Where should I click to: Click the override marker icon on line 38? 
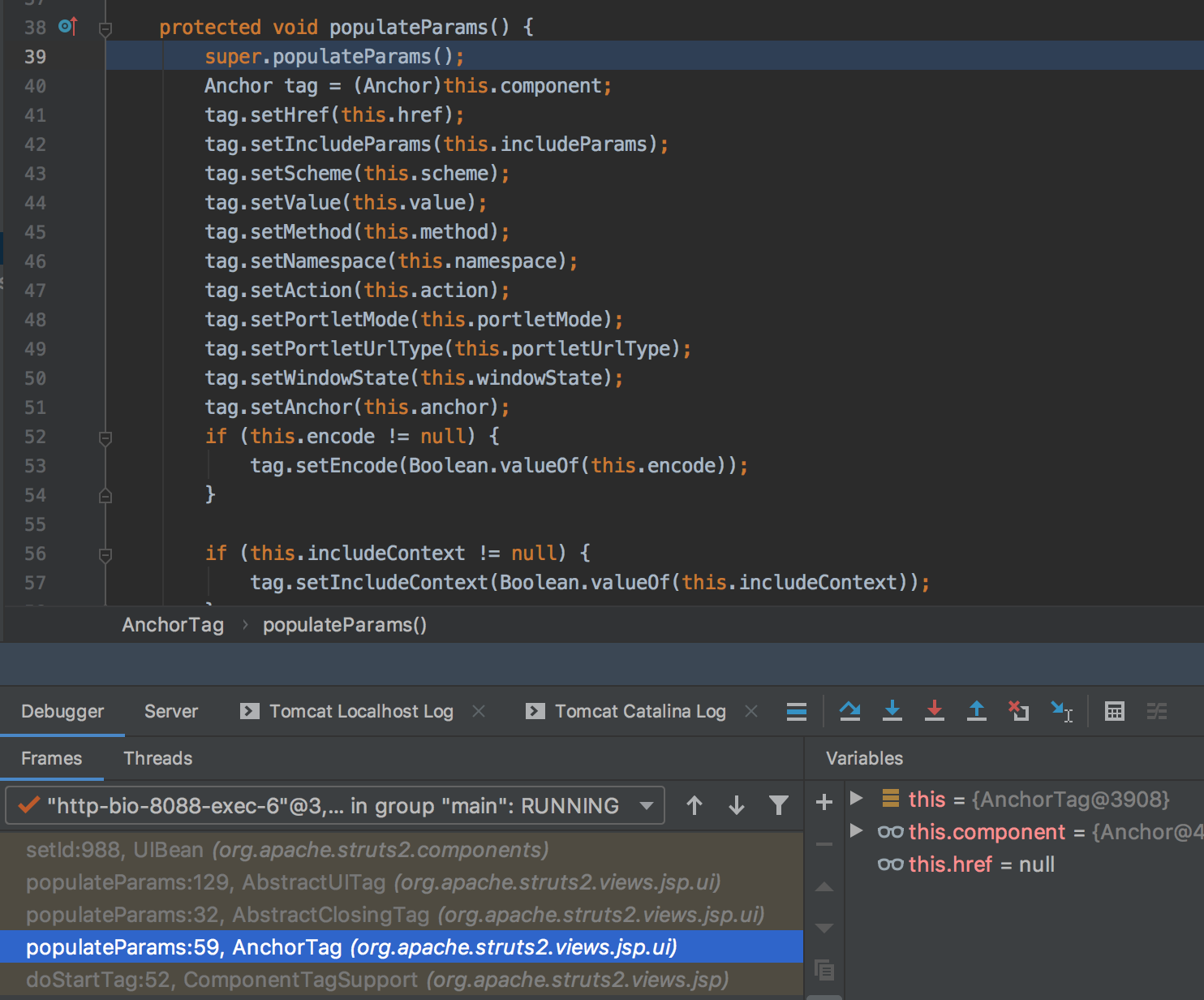(x=68, y=27)
